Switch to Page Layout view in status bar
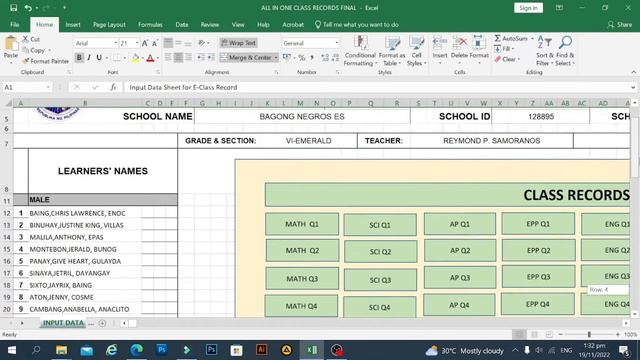 point(534,334)
